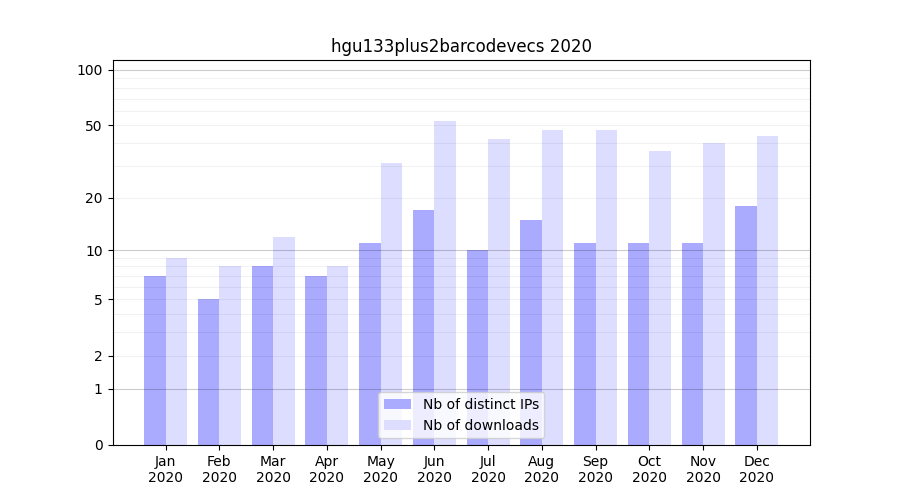
Task: Select the Apr 2020 distinct IPs bar
Action: (316, 360)
